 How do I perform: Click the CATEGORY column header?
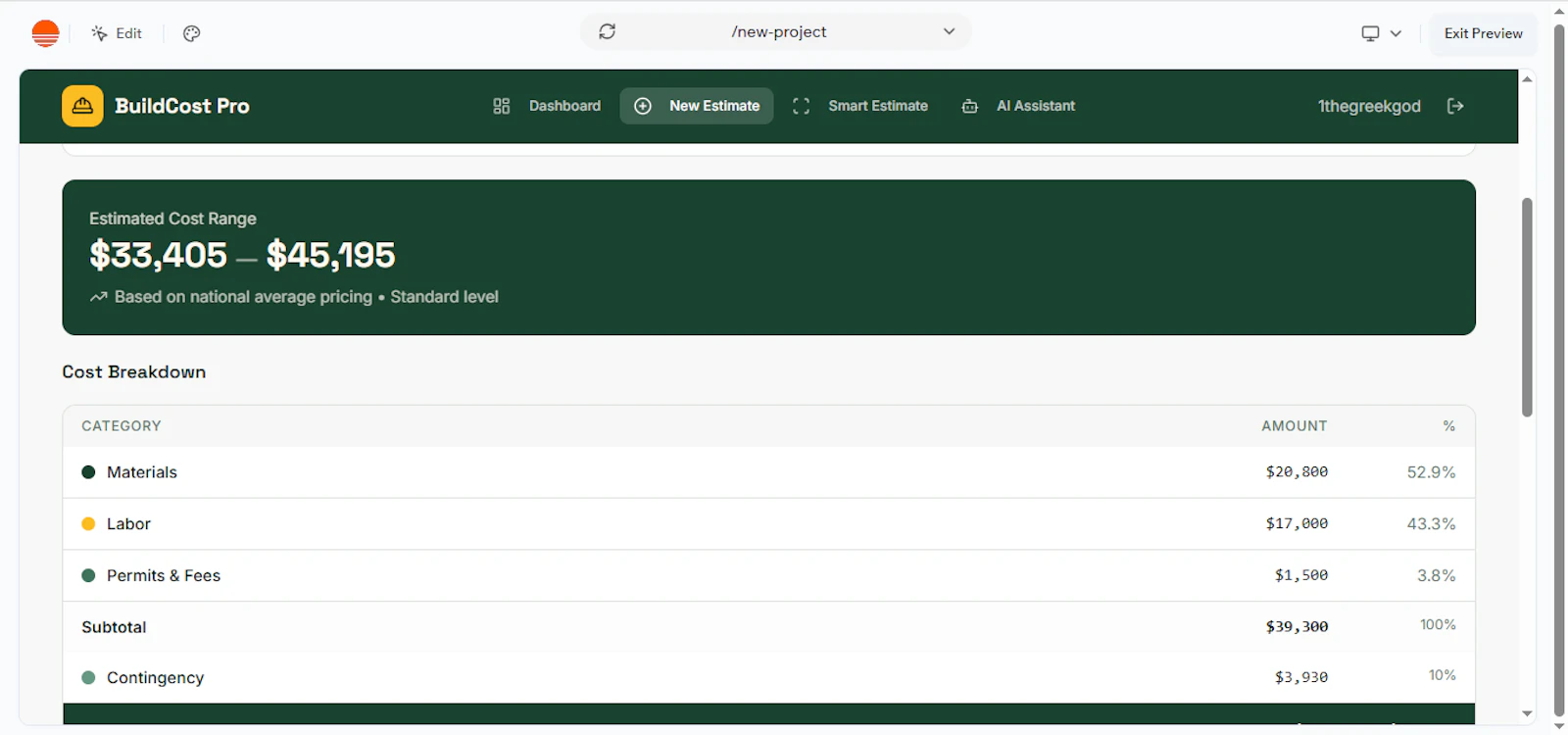[122, 426]
